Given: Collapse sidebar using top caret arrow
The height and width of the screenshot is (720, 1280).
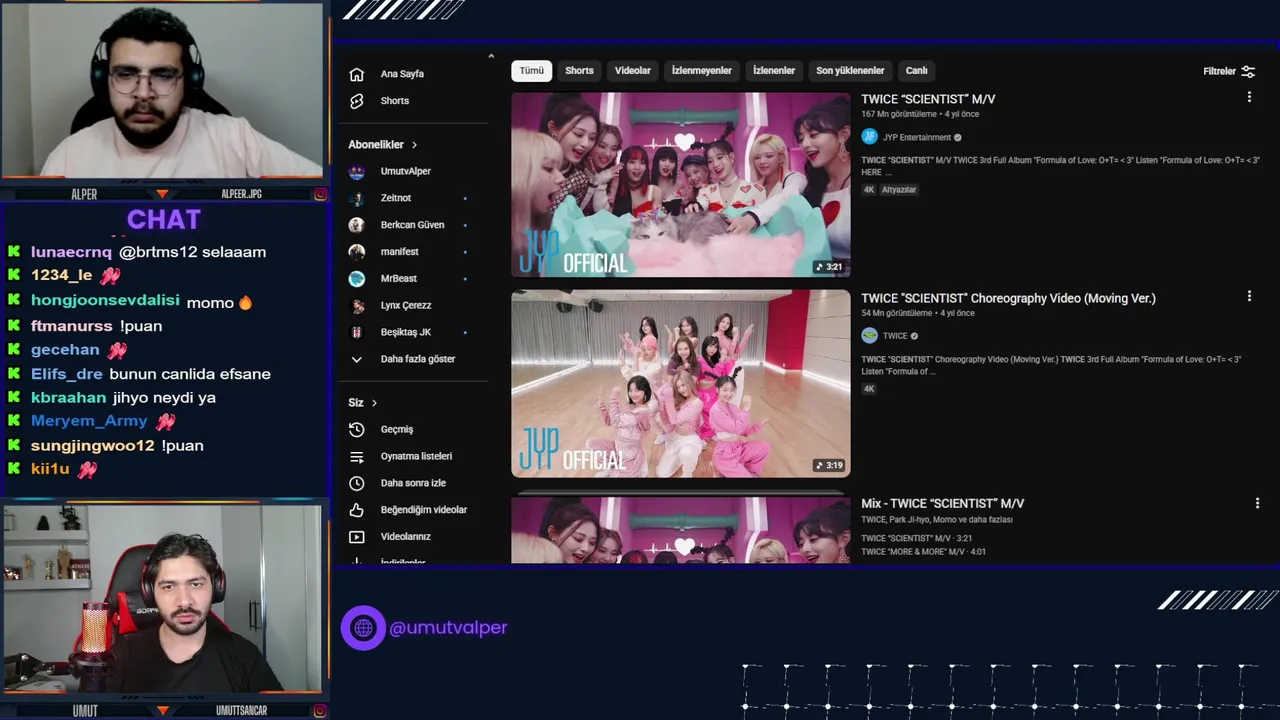Looking at the screenshot, I should (491, 57).
